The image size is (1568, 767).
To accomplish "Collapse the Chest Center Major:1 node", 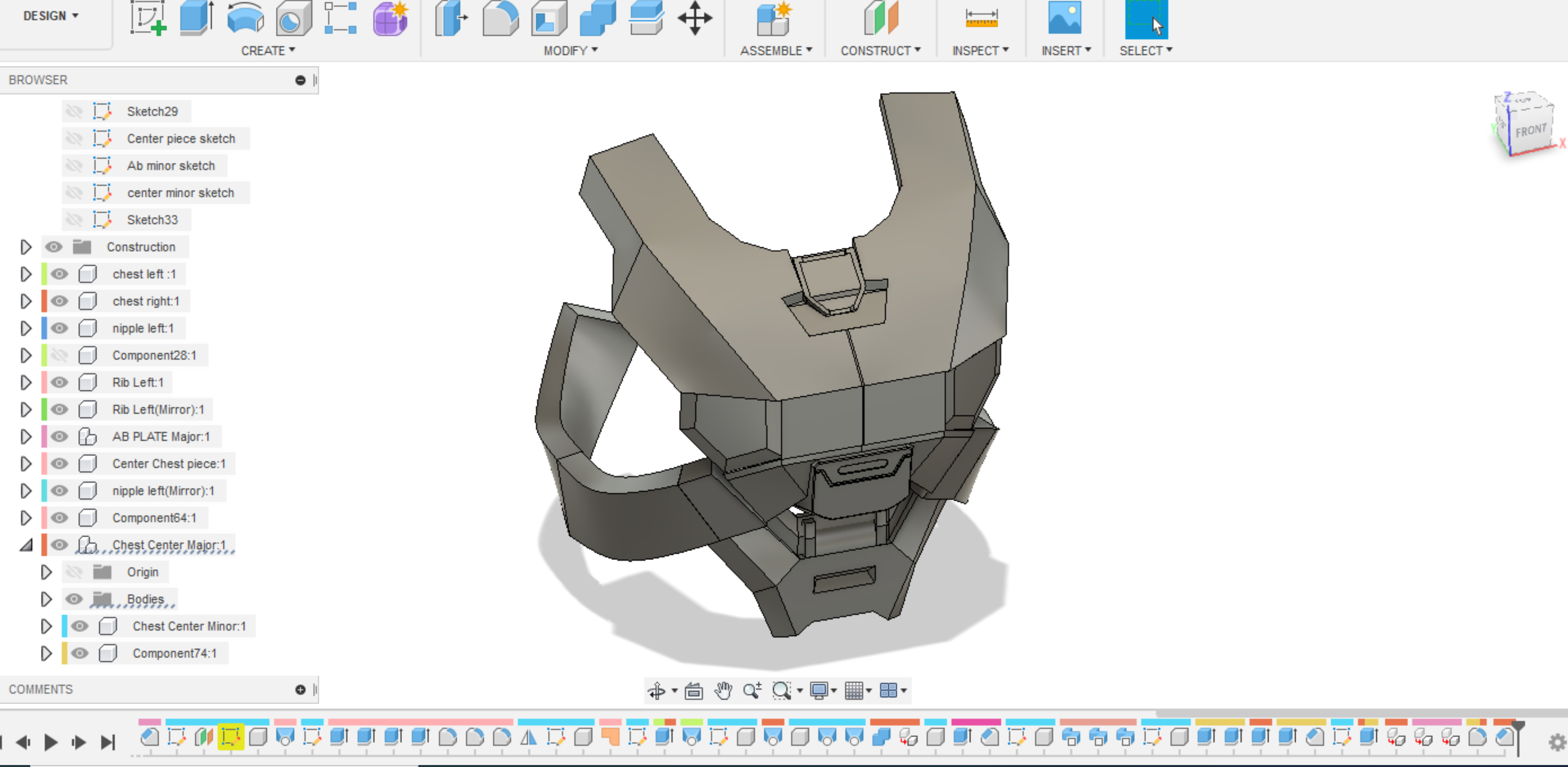I will (x=26, y=545).
